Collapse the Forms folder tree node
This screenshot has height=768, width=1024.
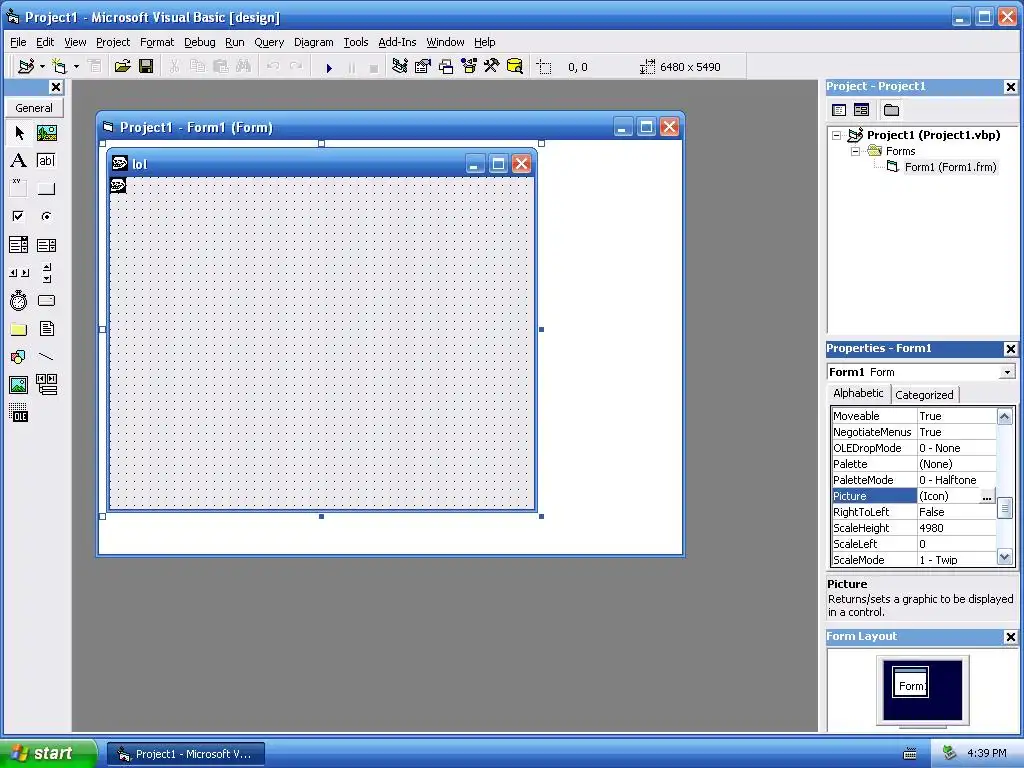coord(856,151)
